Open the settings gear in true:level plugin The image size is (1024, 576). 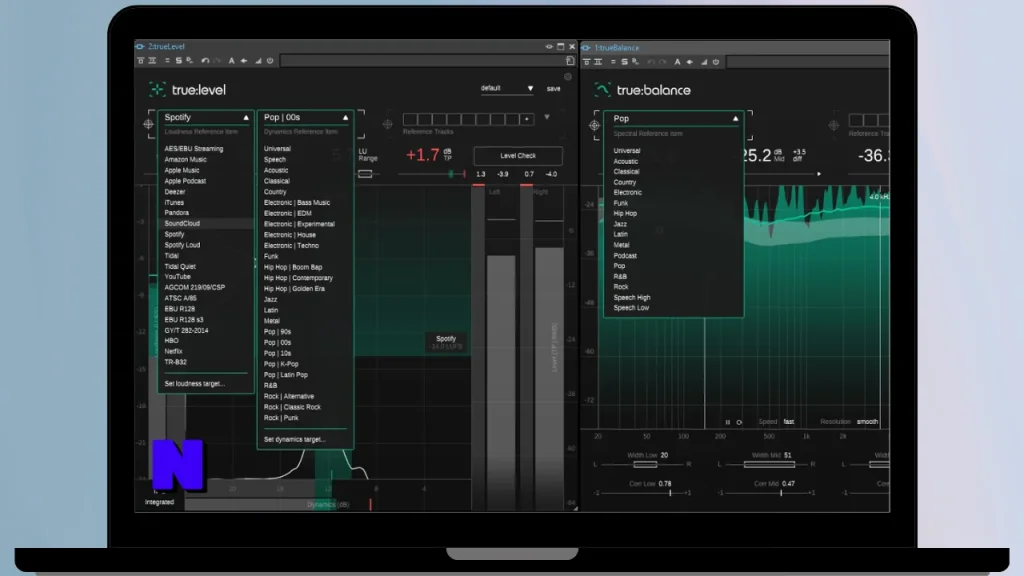coord(568,76)
